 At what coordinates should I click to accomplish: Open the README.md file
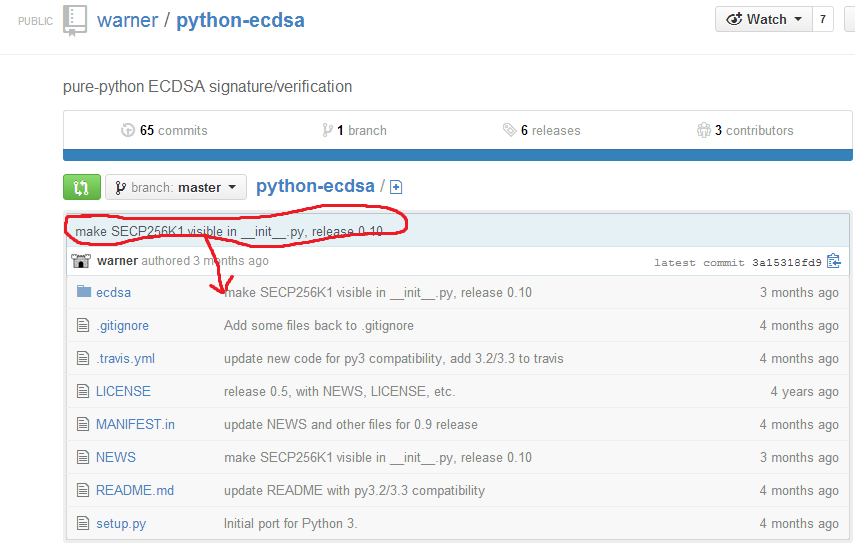coord(135,491)
